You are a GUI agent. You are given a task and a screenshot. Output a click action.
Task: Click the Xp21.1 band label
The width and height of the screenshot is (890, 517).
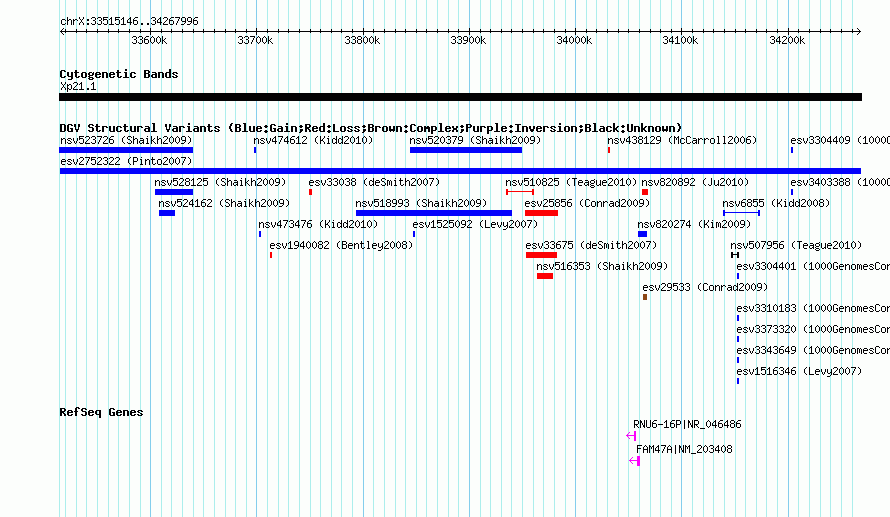[x=78, y=86]
